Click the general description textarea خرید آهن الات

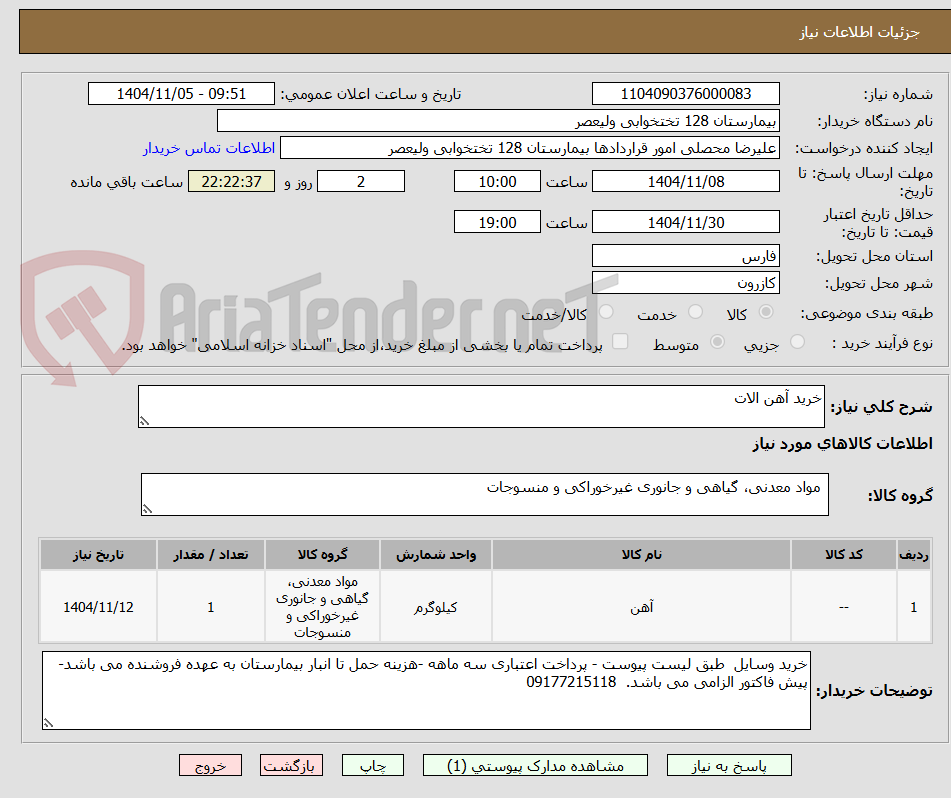point(481,406)
